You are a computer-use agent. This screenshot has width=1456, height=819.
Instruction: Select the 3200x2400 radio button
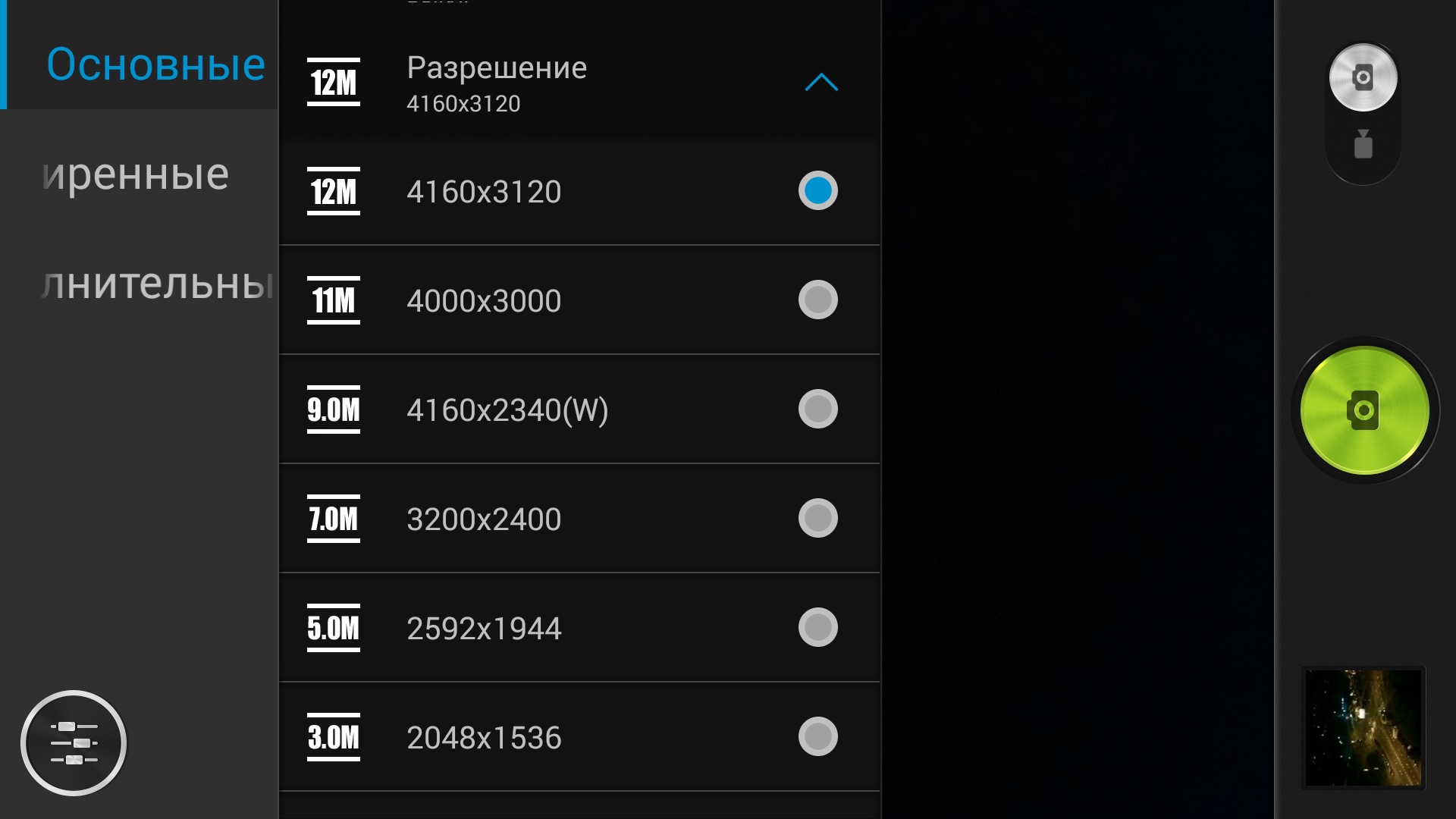coord(817,519)
